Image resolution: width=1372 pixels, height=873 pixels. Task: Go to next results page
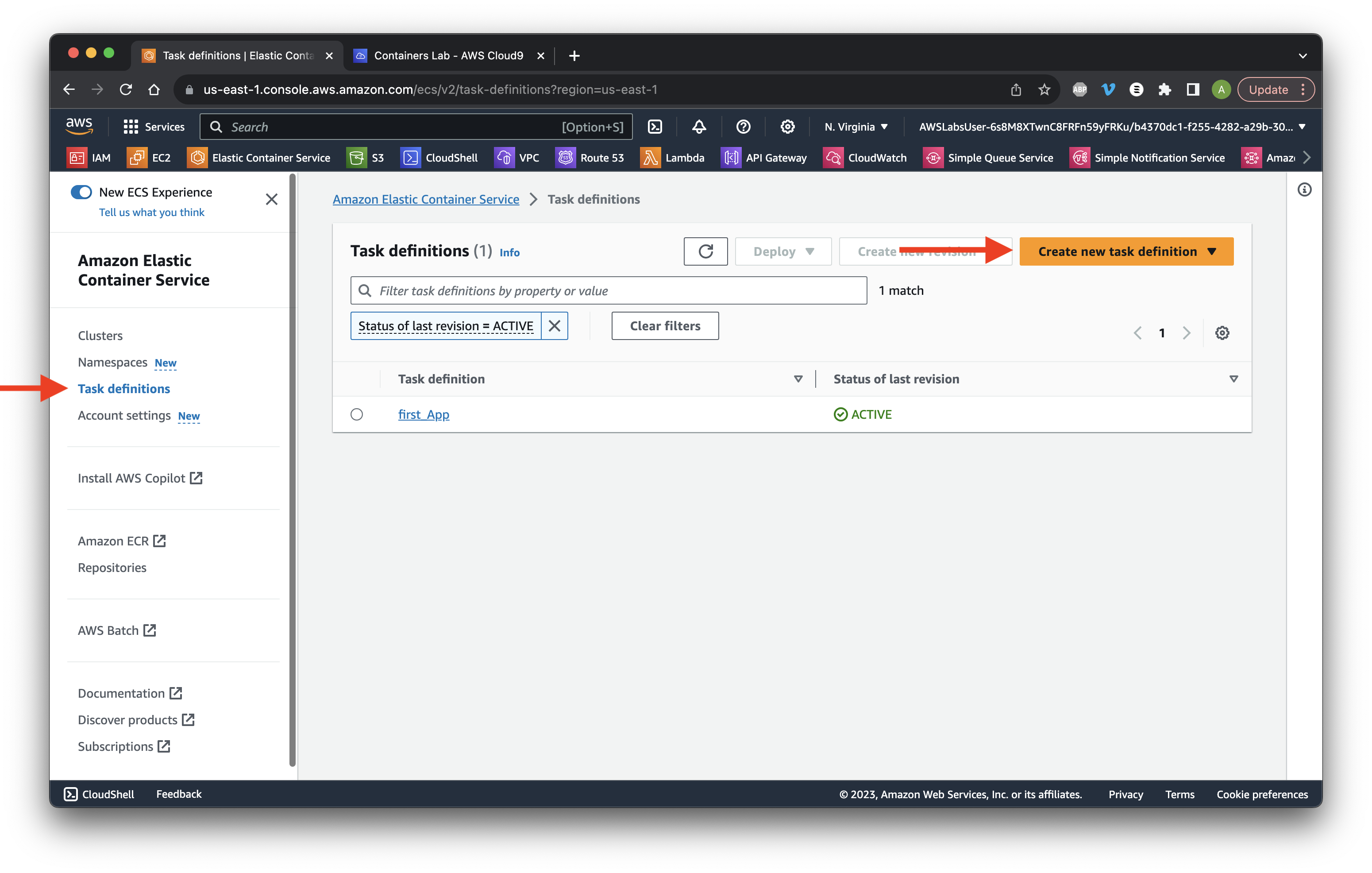(1186, 333)
